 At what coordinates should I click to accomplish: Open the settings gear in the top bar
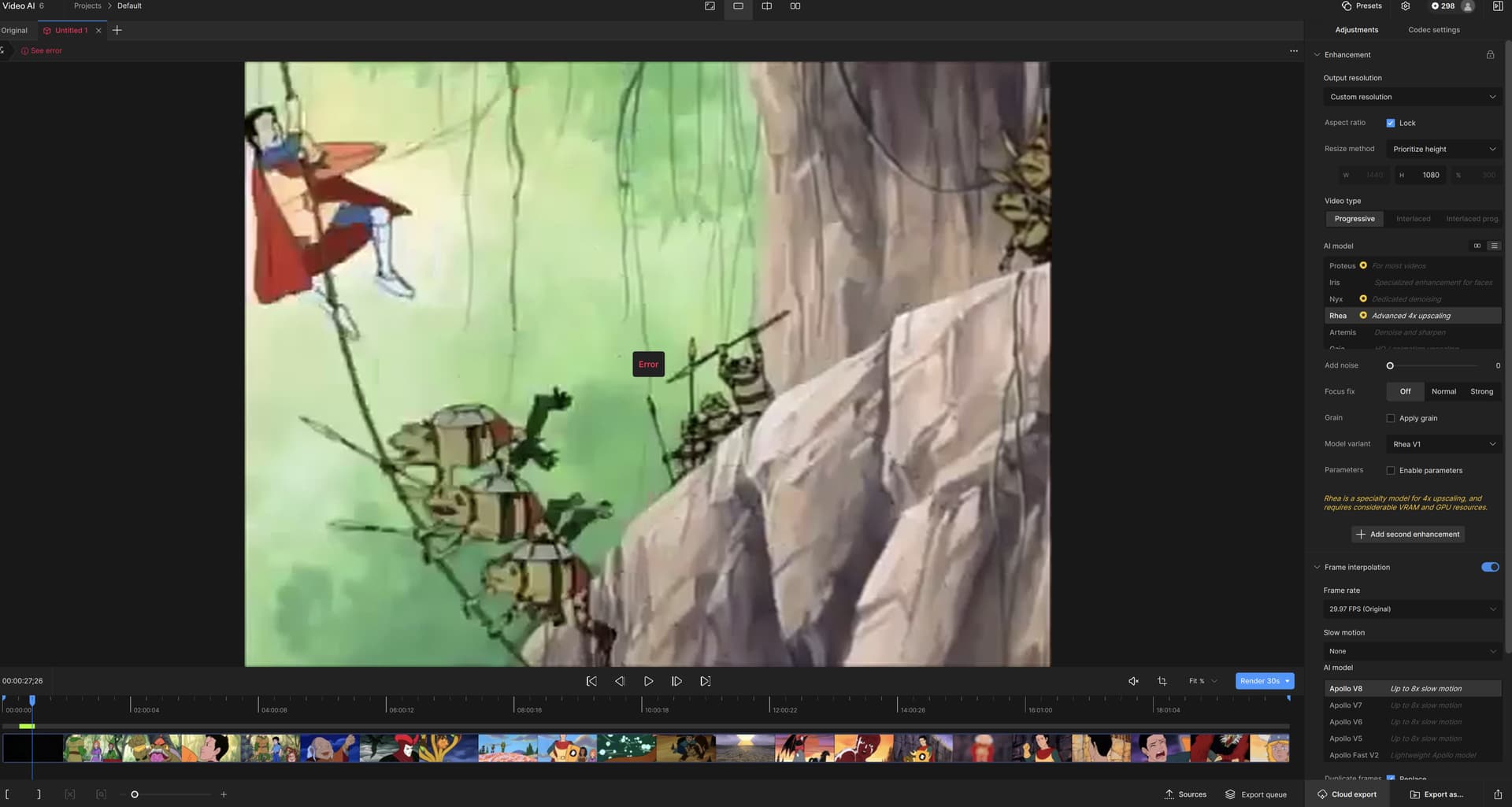point(1406,6)
